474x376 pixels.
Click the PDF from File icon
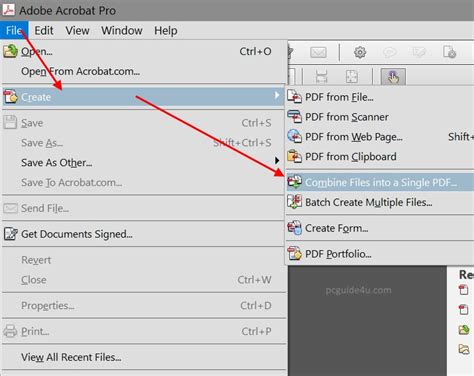(295, 97)
